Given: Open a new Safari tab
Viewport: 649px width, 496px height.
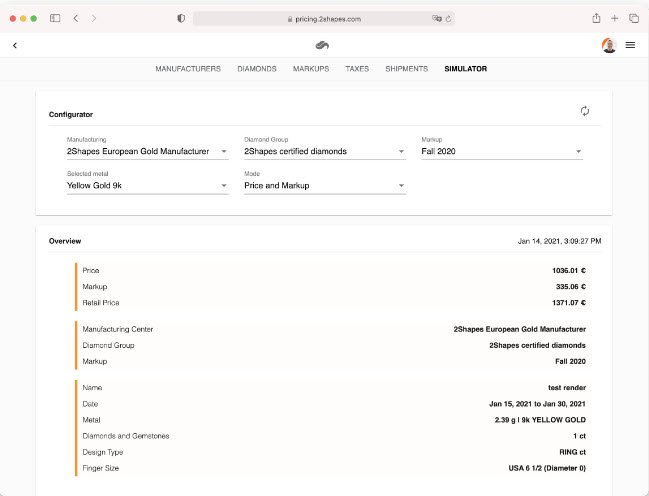Looking at the screenshot, I should (615, 18).
